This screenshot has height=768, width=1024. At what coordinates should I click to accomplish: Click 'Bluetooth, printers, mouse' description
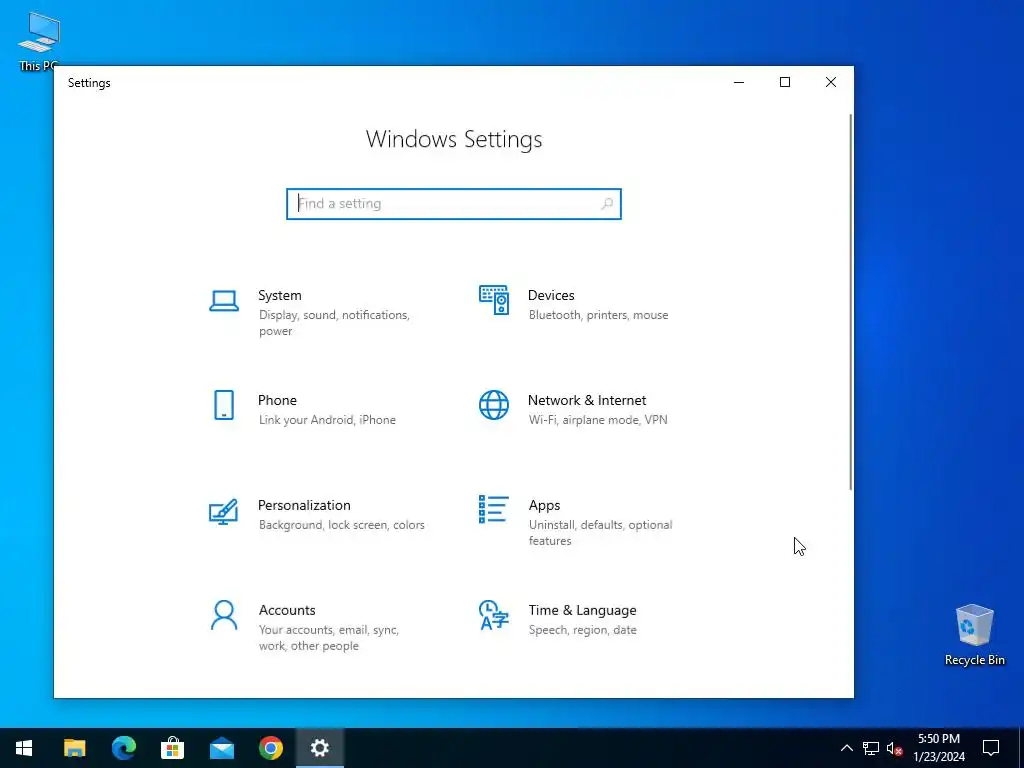tap(599, 315)
